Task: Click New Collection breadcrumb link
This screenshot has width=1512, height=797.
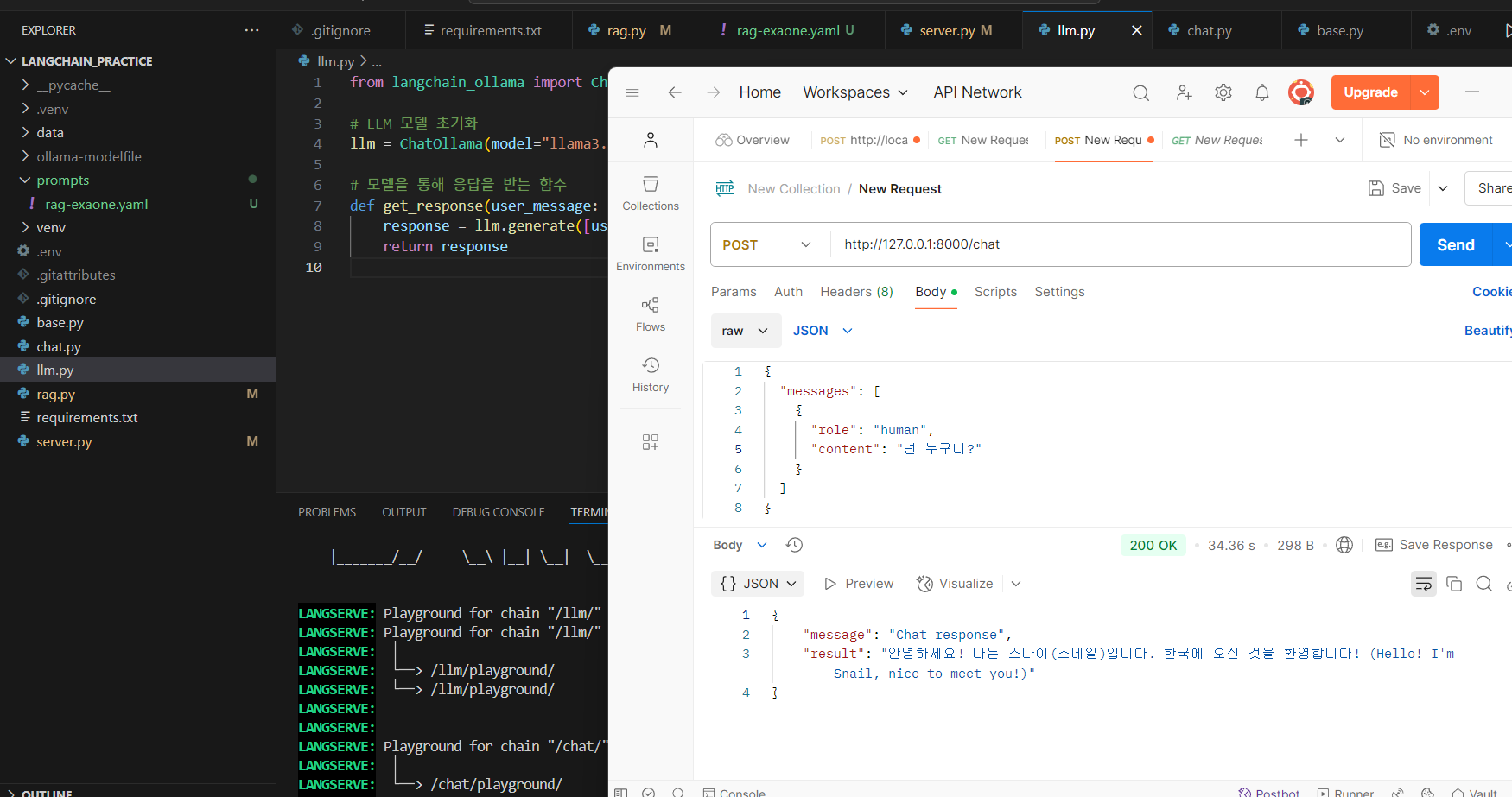Action: tap(794, 189)
